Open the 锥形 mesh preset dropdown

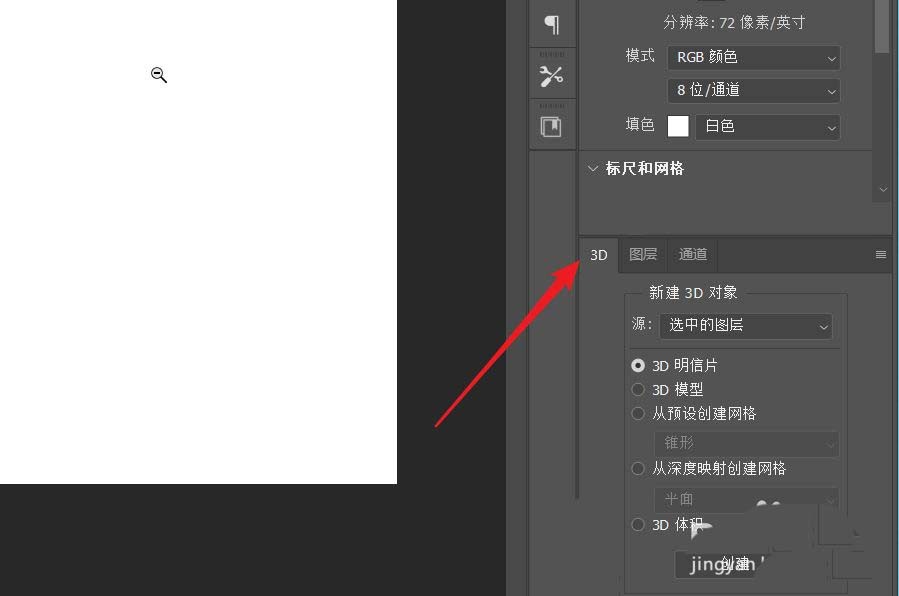click(746, 444)
